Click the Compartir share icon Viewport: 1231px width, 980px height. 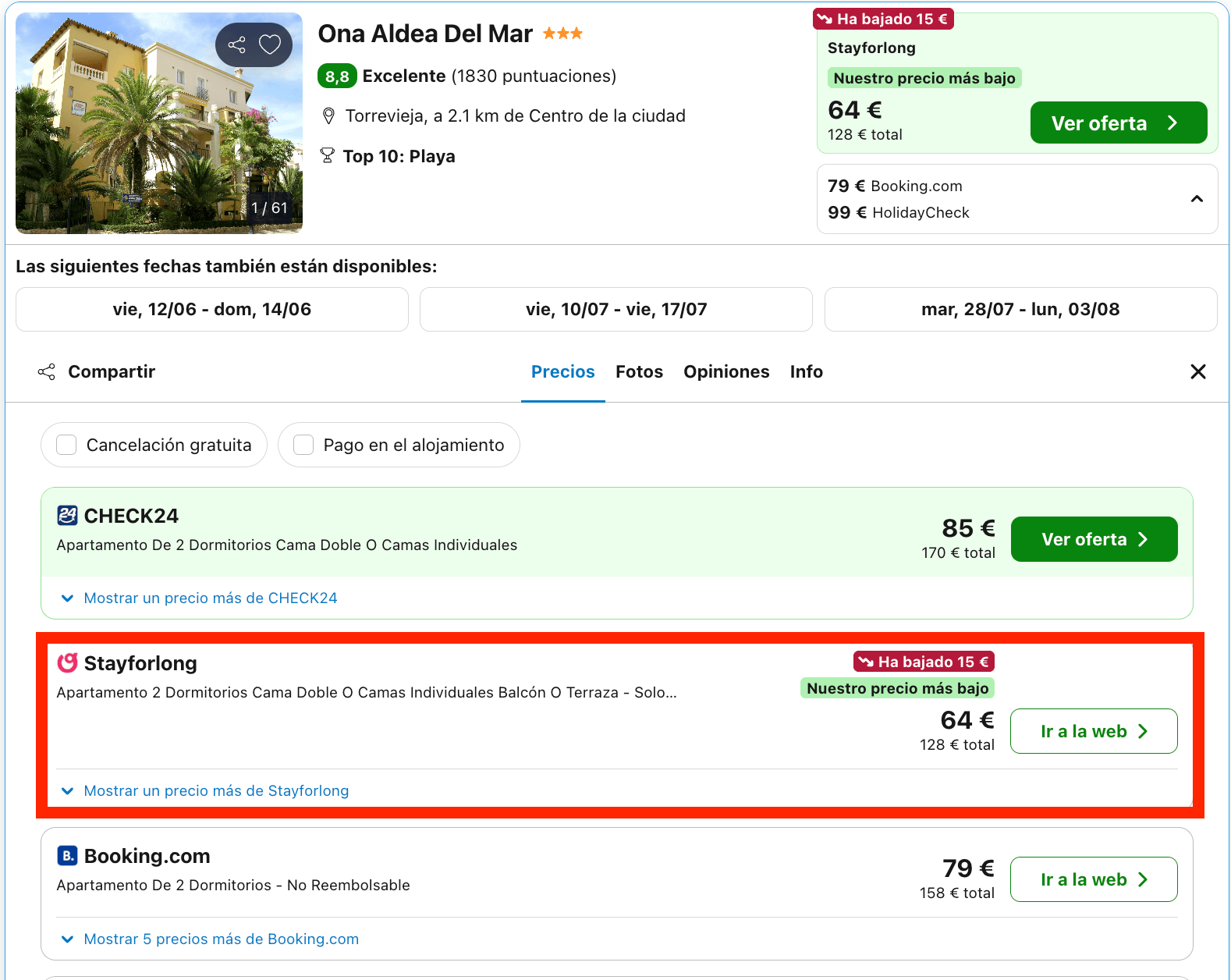47,372
